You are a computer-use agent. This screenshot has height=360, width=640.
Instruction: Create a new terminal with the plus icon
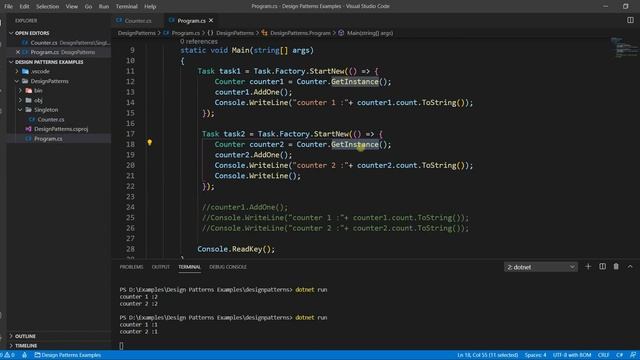(x=588, y=267)
